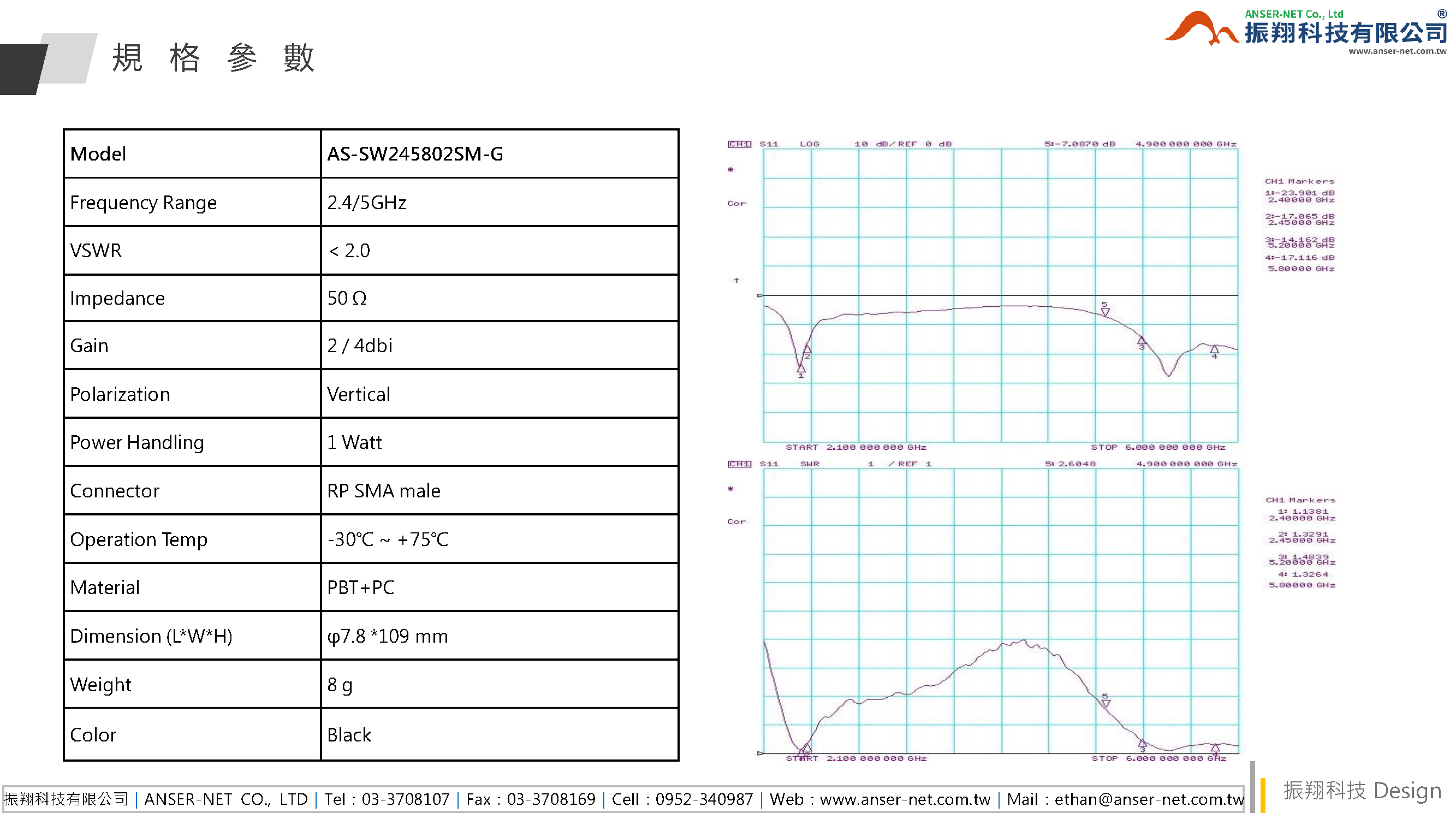This screenshot has height=819, width=1456.
Task: Click the upper CH1 Markers readout list
Action: tap(1299, 225)
